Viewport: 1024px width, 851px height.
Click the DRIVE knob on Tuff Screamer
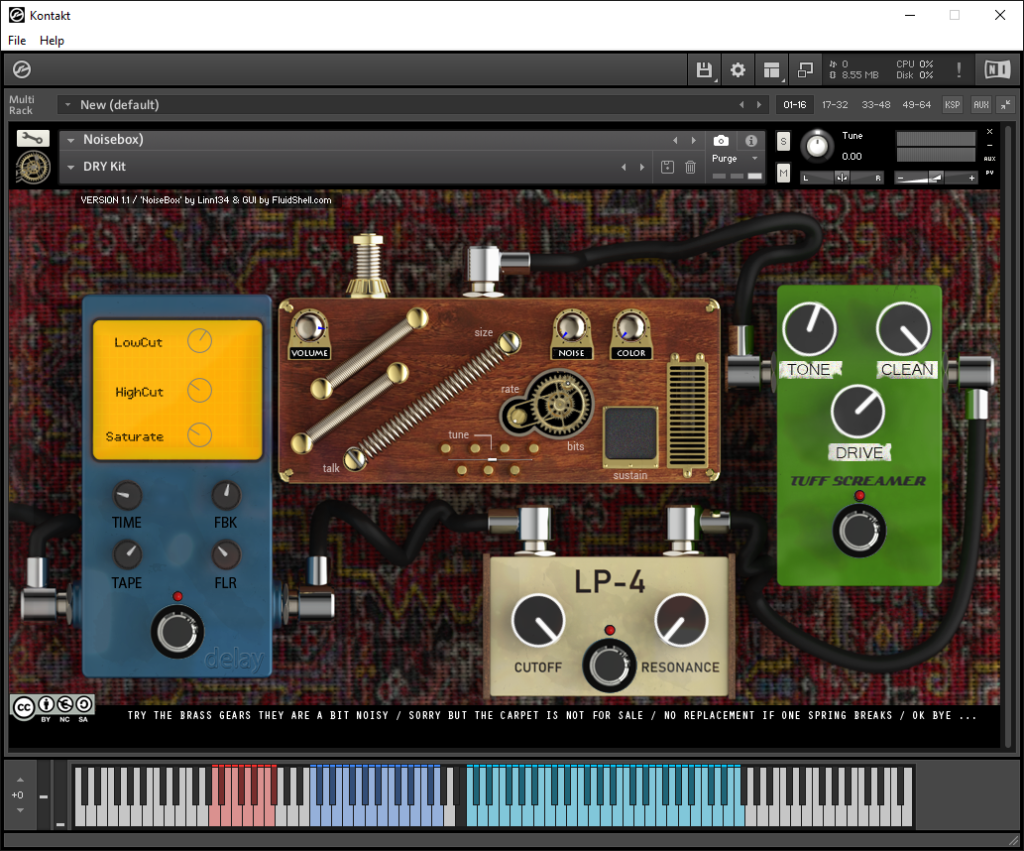click(857, 411)
